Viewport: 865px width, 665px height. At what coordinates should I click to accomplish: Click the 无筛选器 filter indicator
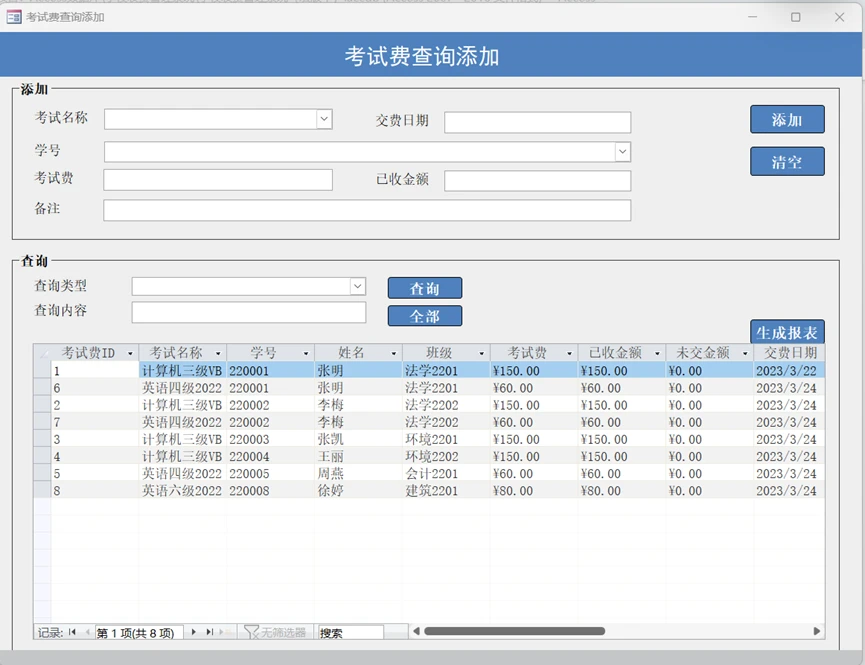(275, 632)
